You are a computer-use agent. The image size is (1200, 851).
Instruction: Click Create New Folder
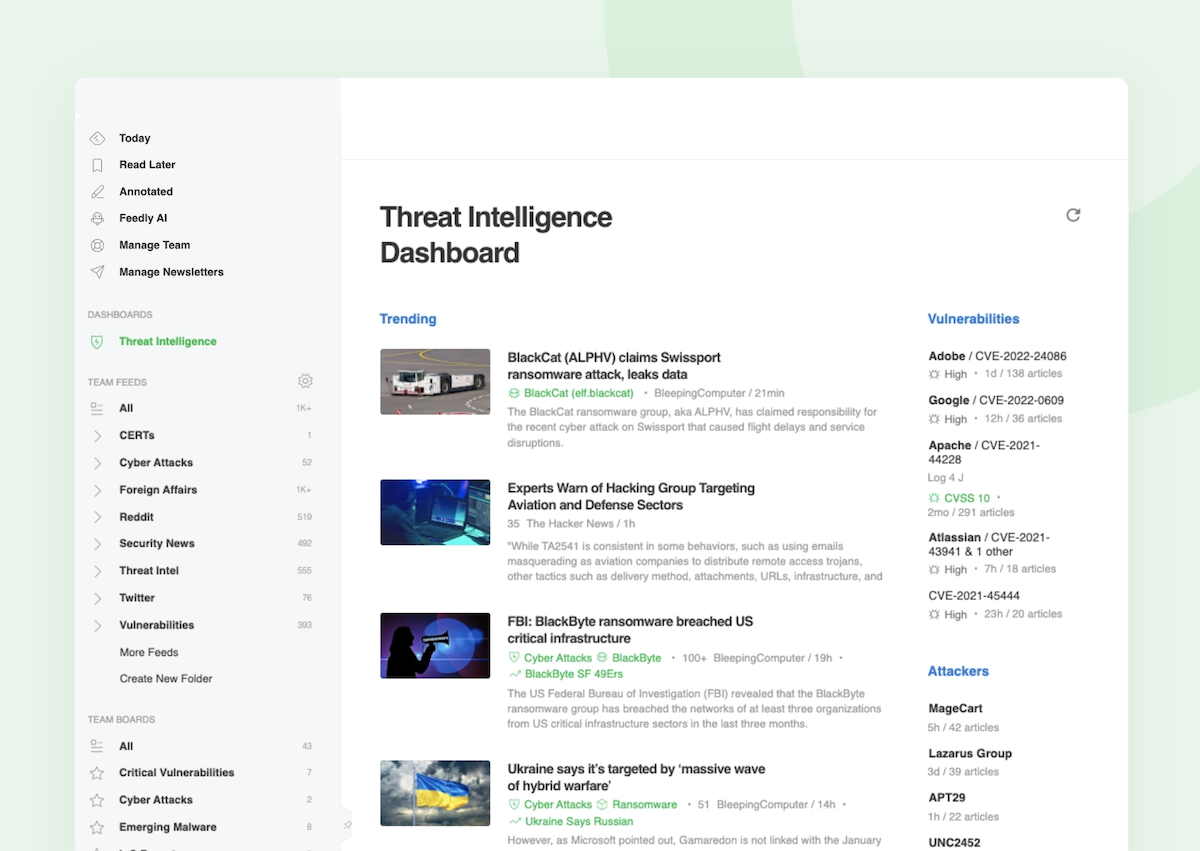[166, 678]
